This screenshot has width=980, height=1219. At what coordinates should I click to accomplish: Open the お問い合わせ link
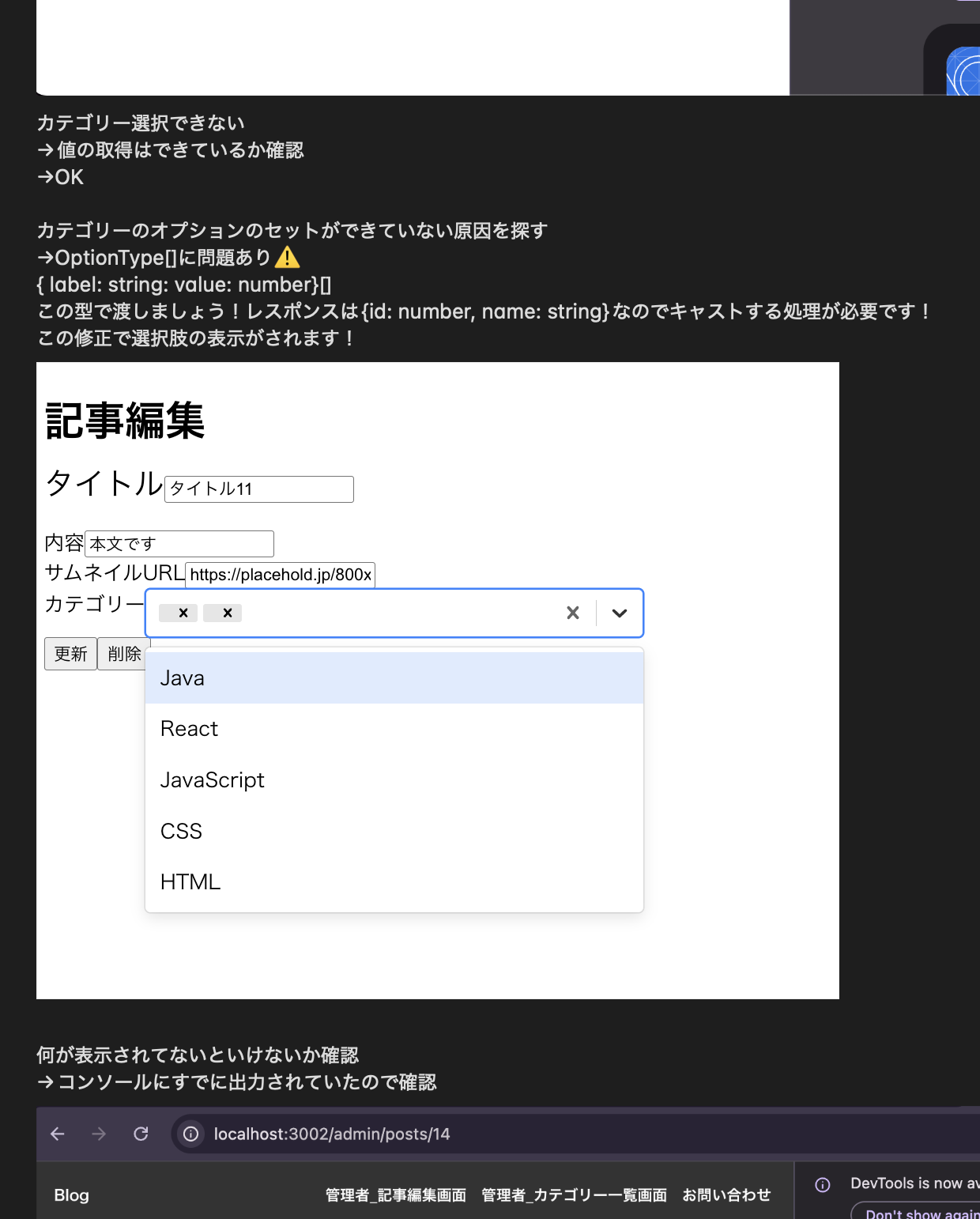[726, 1195]
